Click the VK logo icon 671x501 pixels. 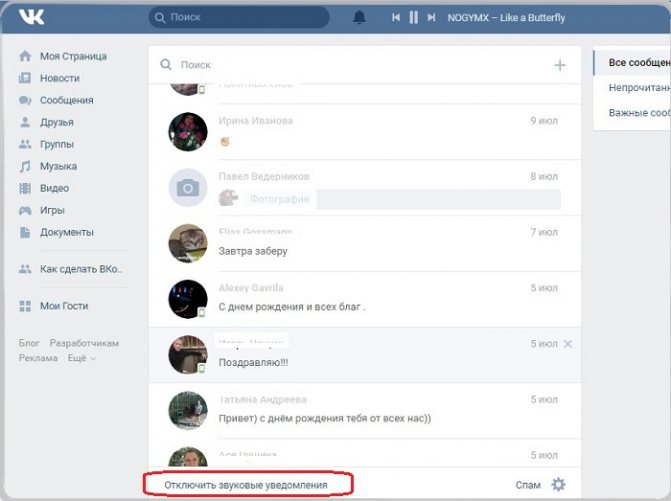[x=32, y=17]
